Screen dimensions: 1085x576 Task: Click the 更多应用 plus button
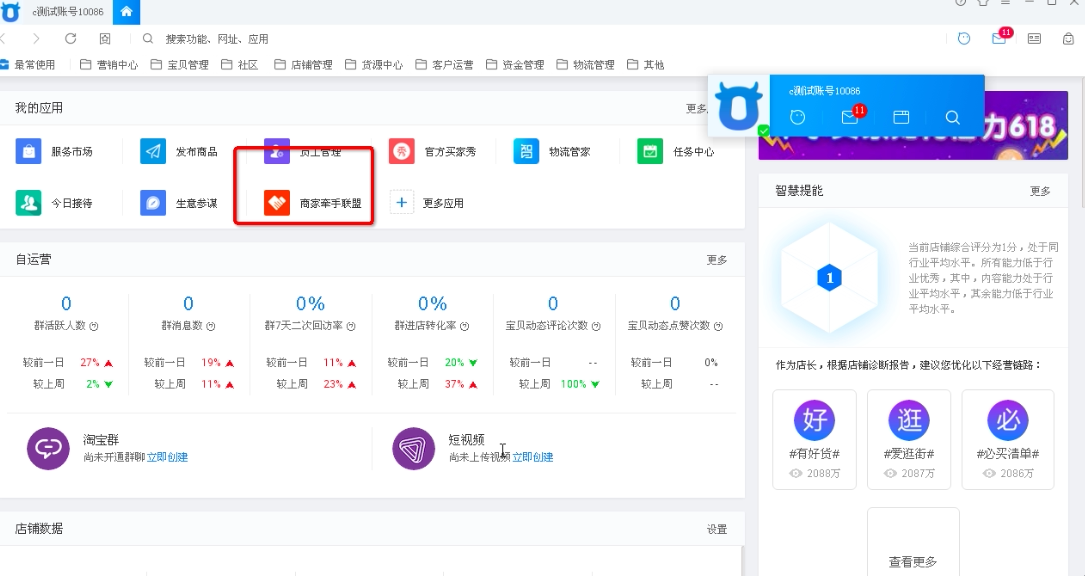401,203
